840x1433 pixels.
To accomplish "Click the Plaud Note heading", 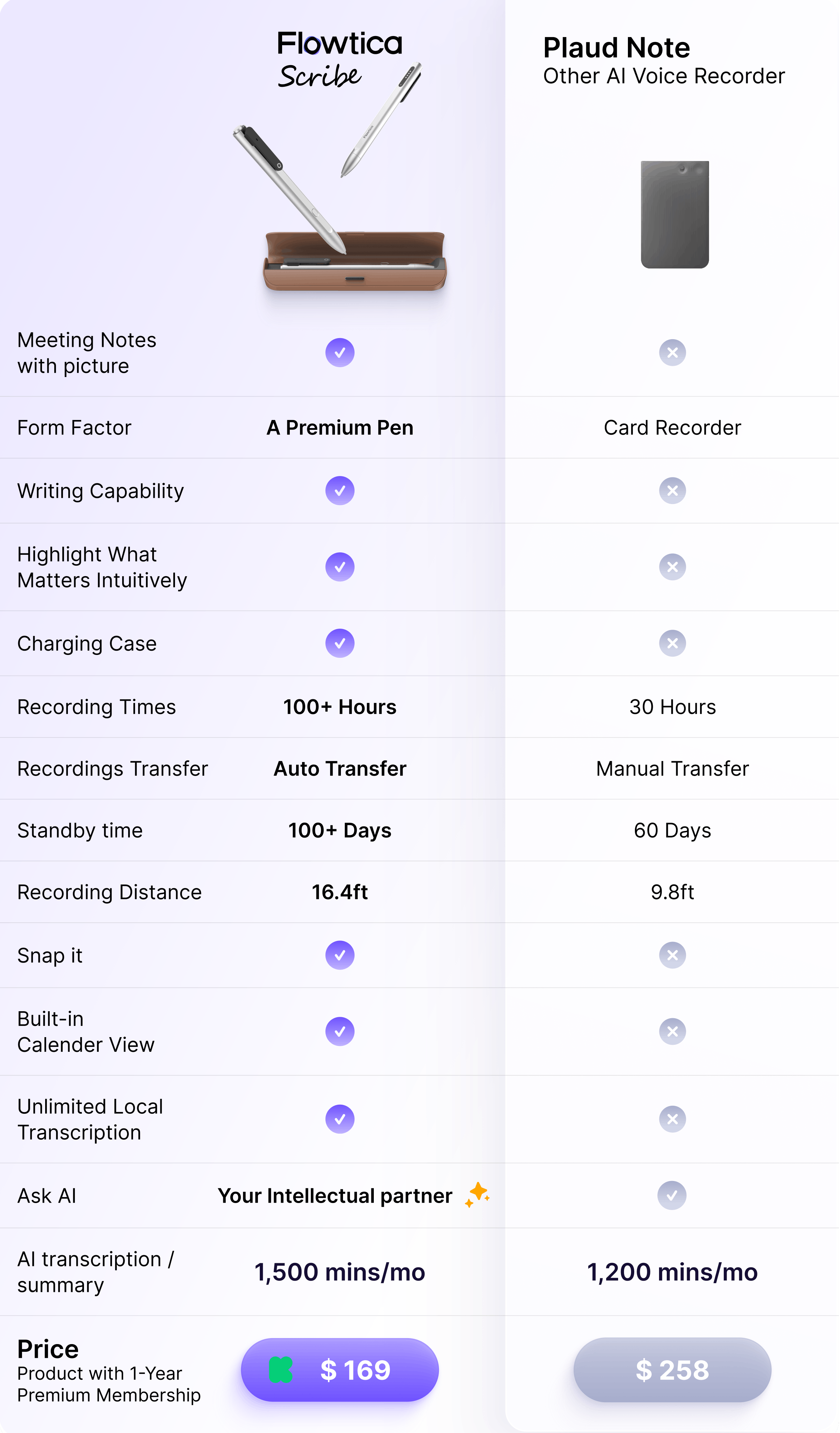I will (x=616, y=48).
